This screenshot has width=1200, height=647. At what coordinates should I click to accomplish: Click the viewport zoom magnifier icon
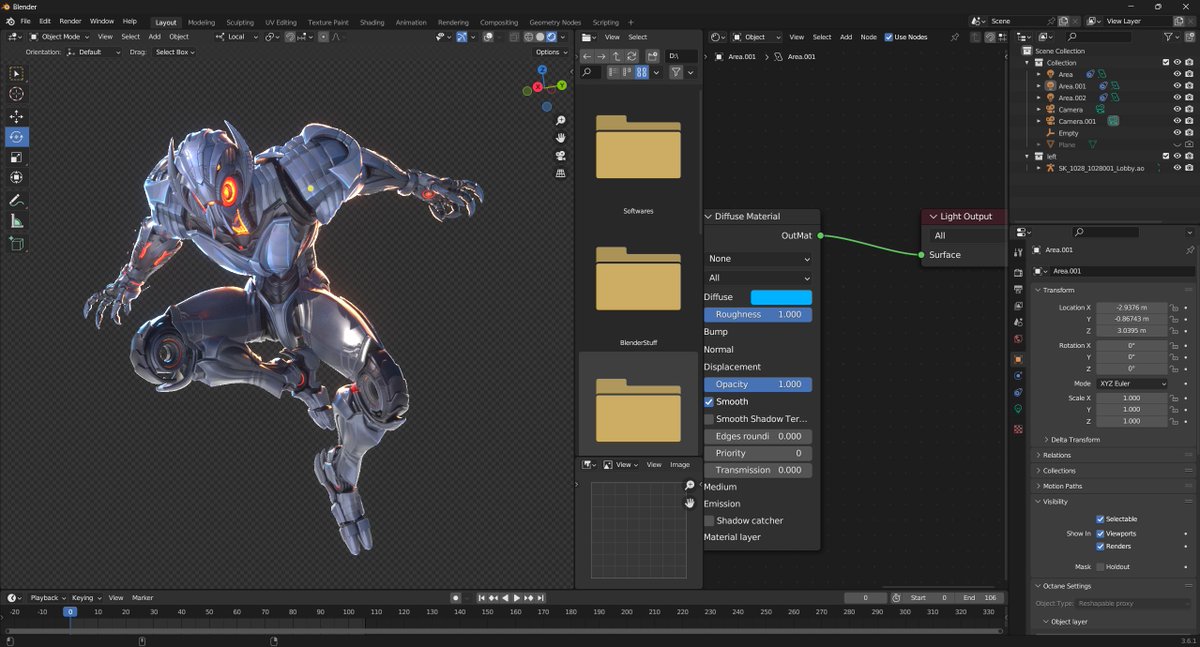pyautogui.click(x=561, y=121)
